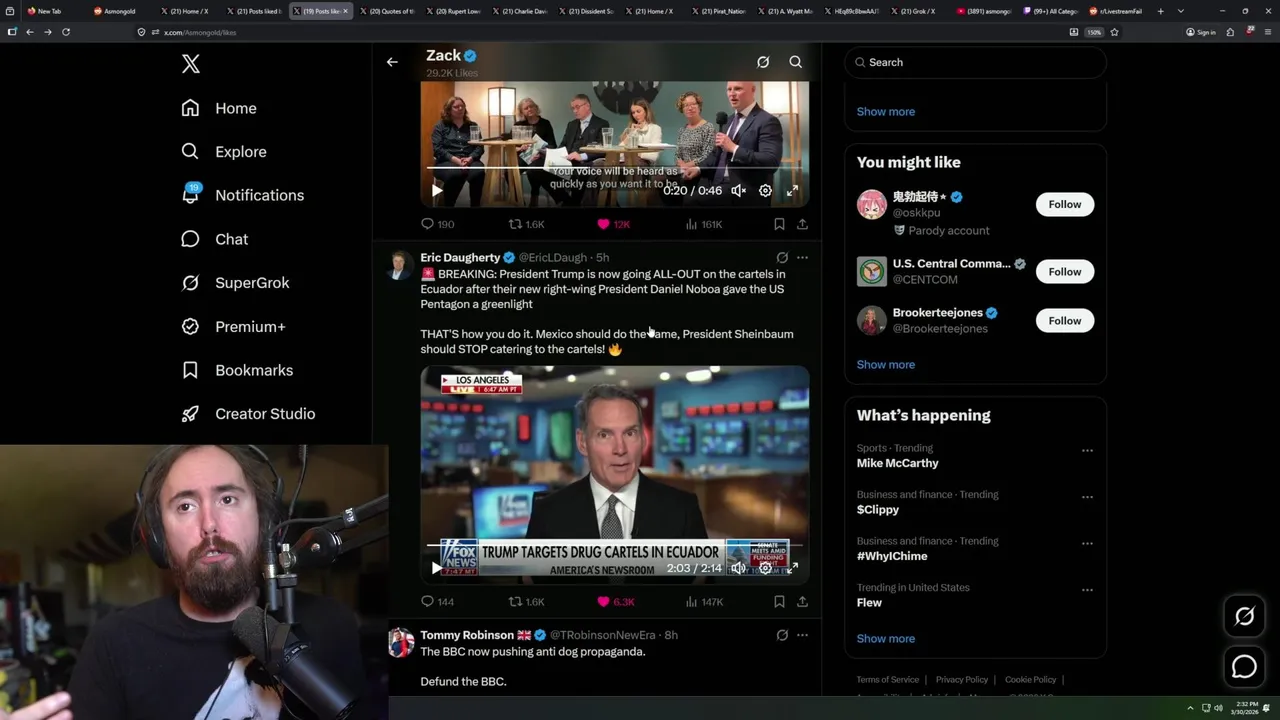Click Grok icon on Eric Daugherty's post
The height and width of the screenshot is (720, 1280).
pyautogui.click(x=782, y=257)
